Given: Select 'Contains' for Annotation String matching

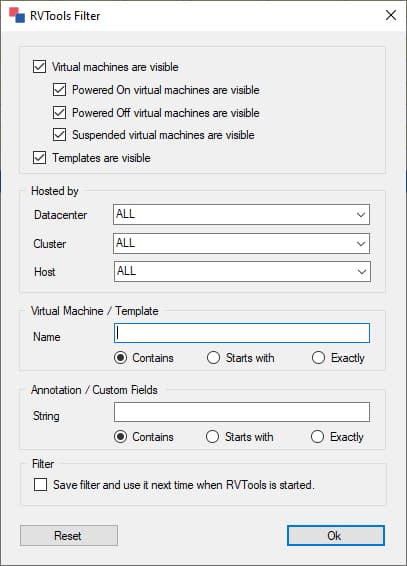Looking at the screenshot, I should click(120, 437).
